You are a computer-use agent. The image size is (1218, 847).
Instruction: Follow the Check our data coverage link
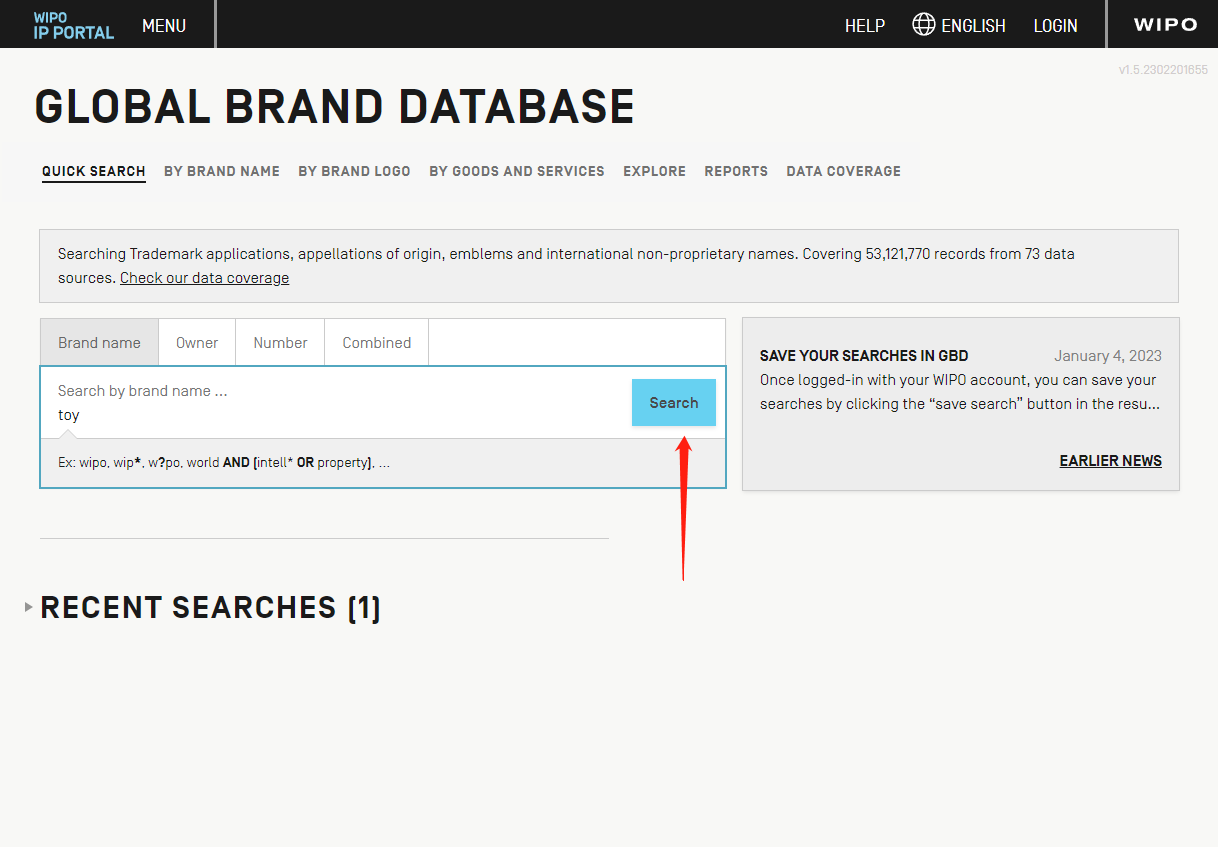click(x=204, y=278)
